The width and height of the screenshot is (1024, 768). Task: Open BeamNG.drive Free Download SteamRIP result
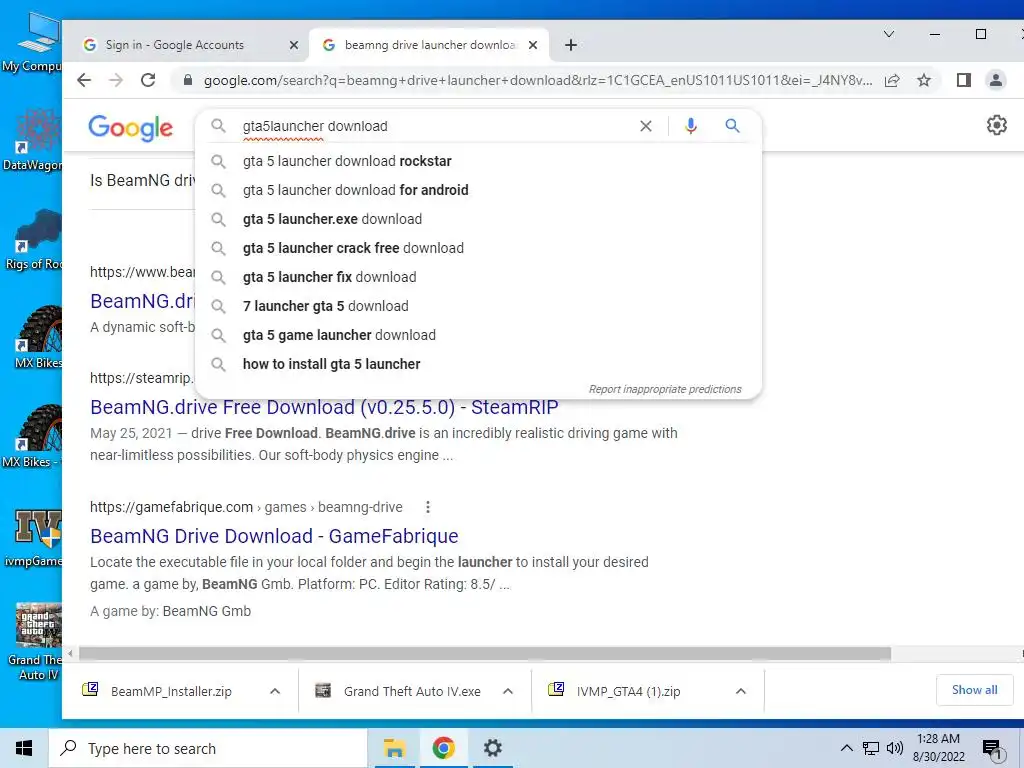click(324, 407)
